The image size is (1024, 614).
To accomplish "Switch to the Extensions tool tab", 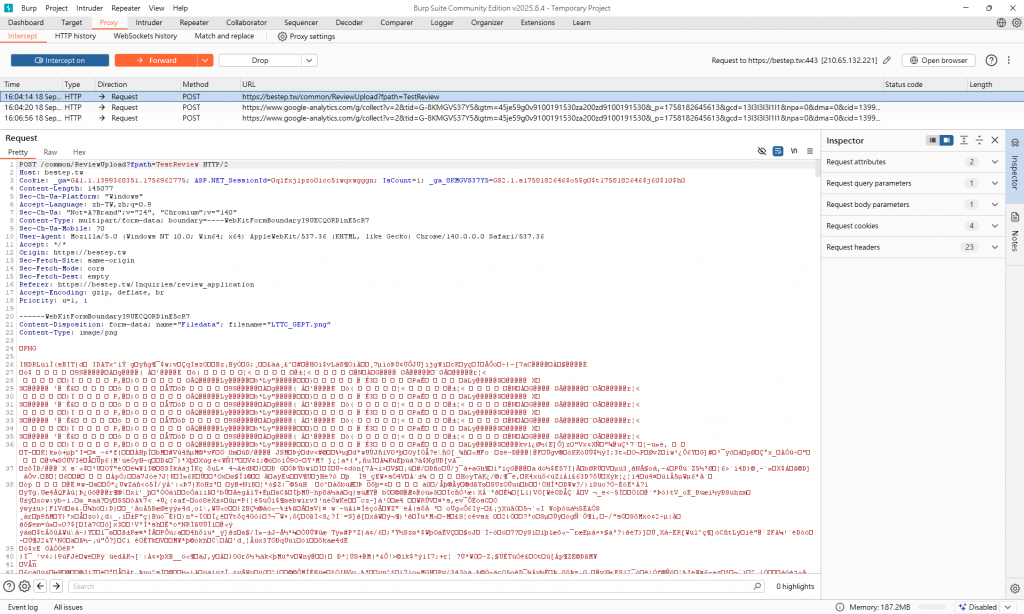I will pos(537,22).
